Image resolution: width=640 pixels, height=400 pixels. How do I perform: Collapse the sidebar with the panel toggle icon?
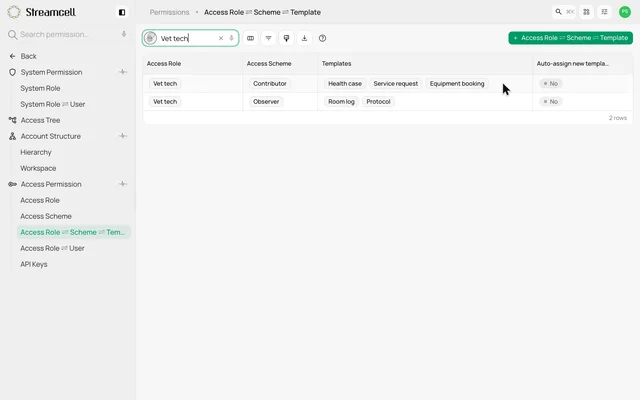tap(122, 12)
